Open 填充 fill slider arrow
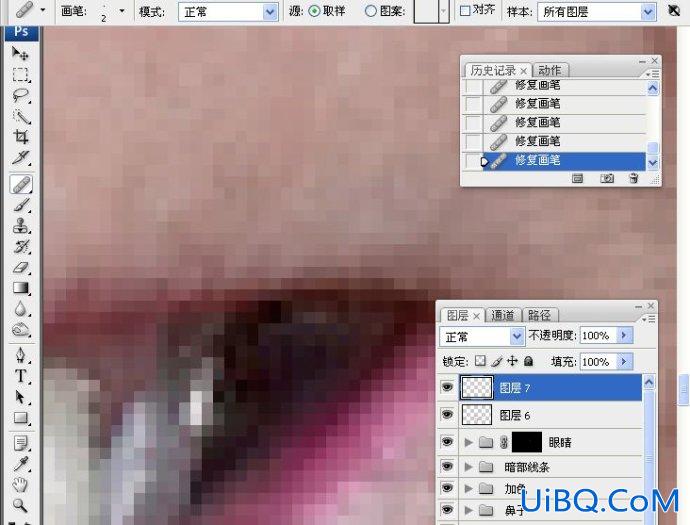690x525 pixels. click(x=624, y=362)
